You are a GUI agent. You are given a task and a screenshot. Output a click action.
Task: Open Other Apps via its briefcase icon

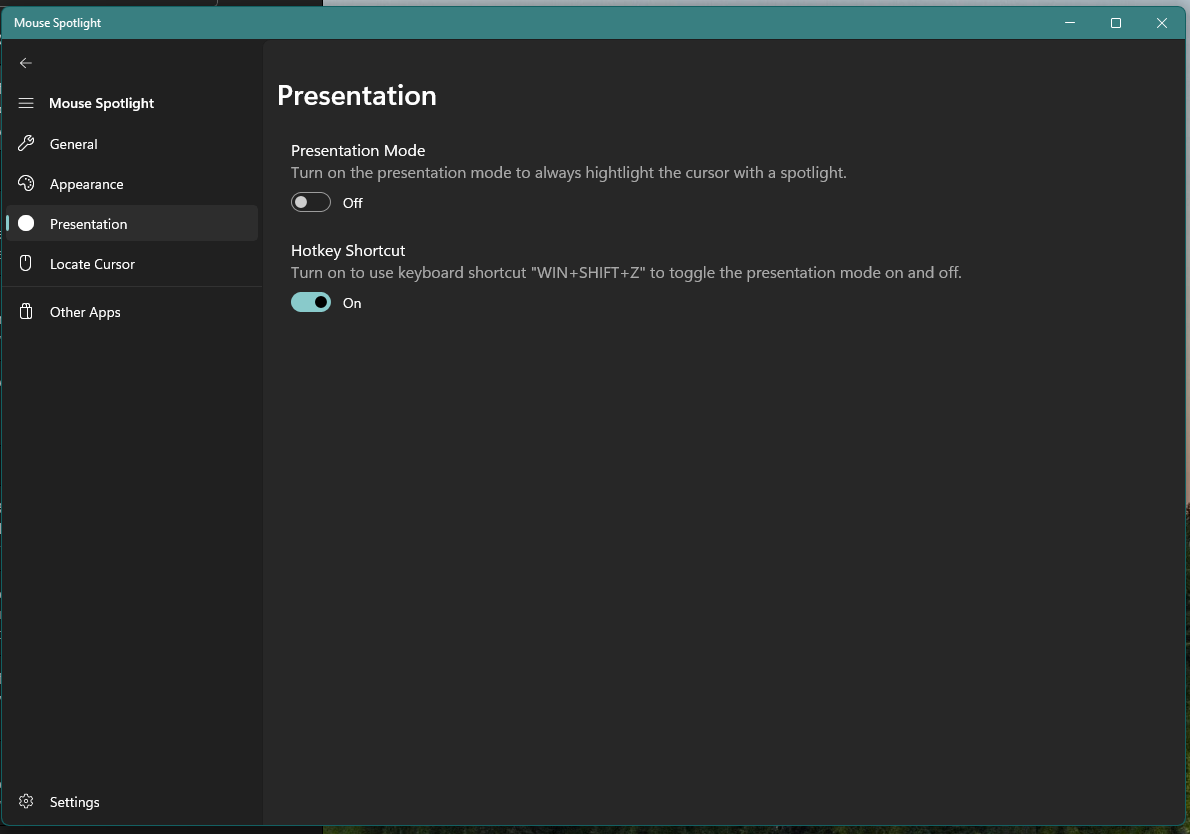26,311
